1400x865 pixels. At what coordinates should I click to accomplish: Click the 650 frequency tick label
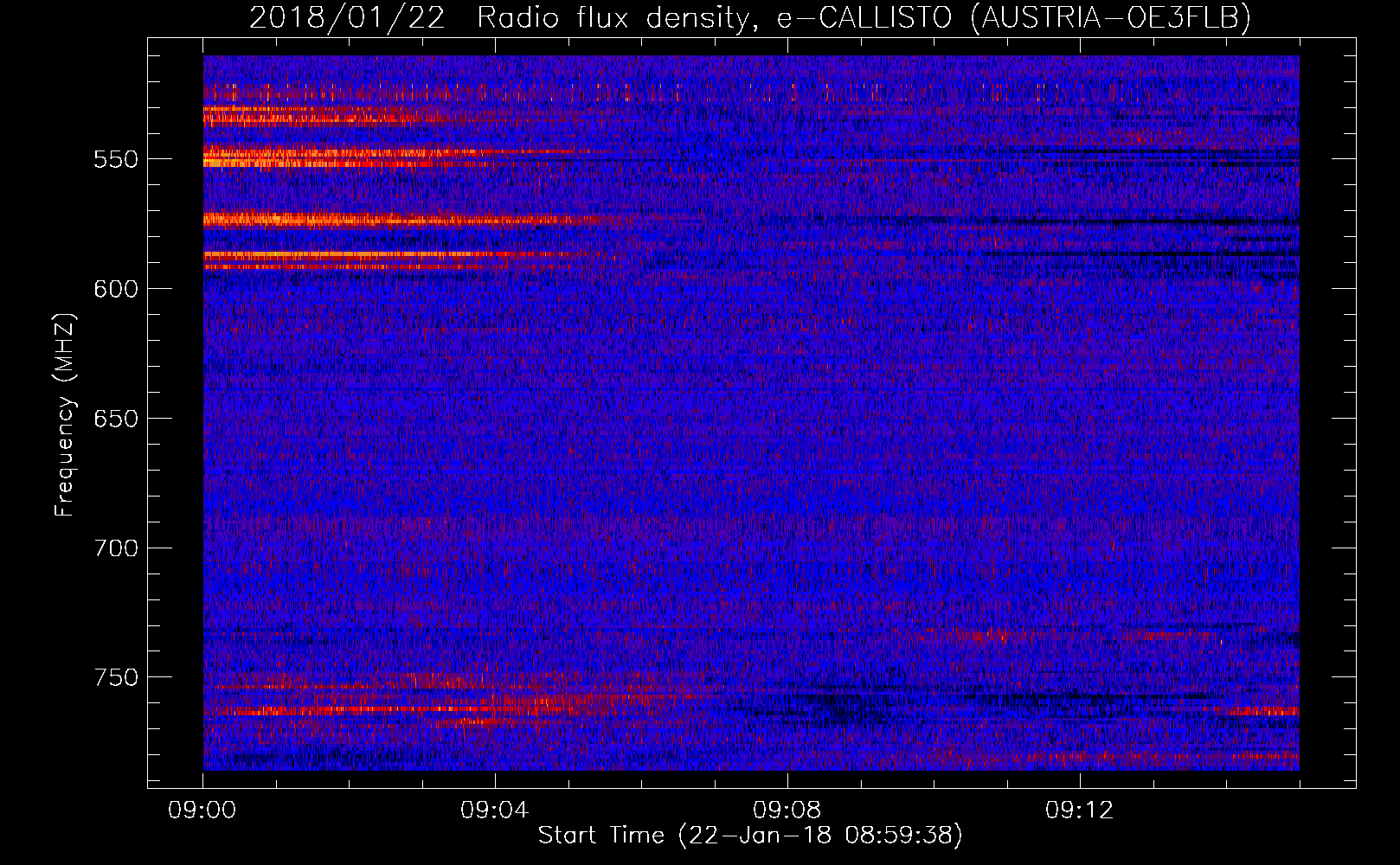[x=116, y=419]
